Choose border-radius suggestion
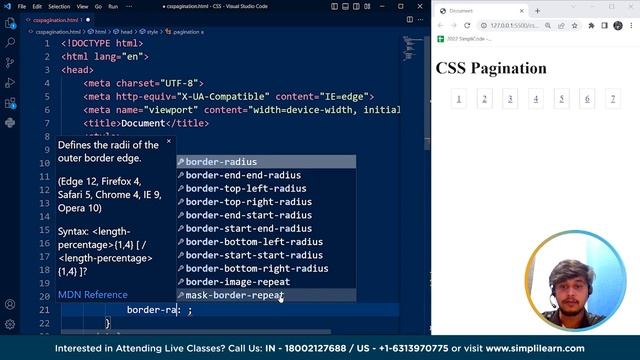Viewport: 640px width, 360px height. pyautogui.click(x=266, y=162)
